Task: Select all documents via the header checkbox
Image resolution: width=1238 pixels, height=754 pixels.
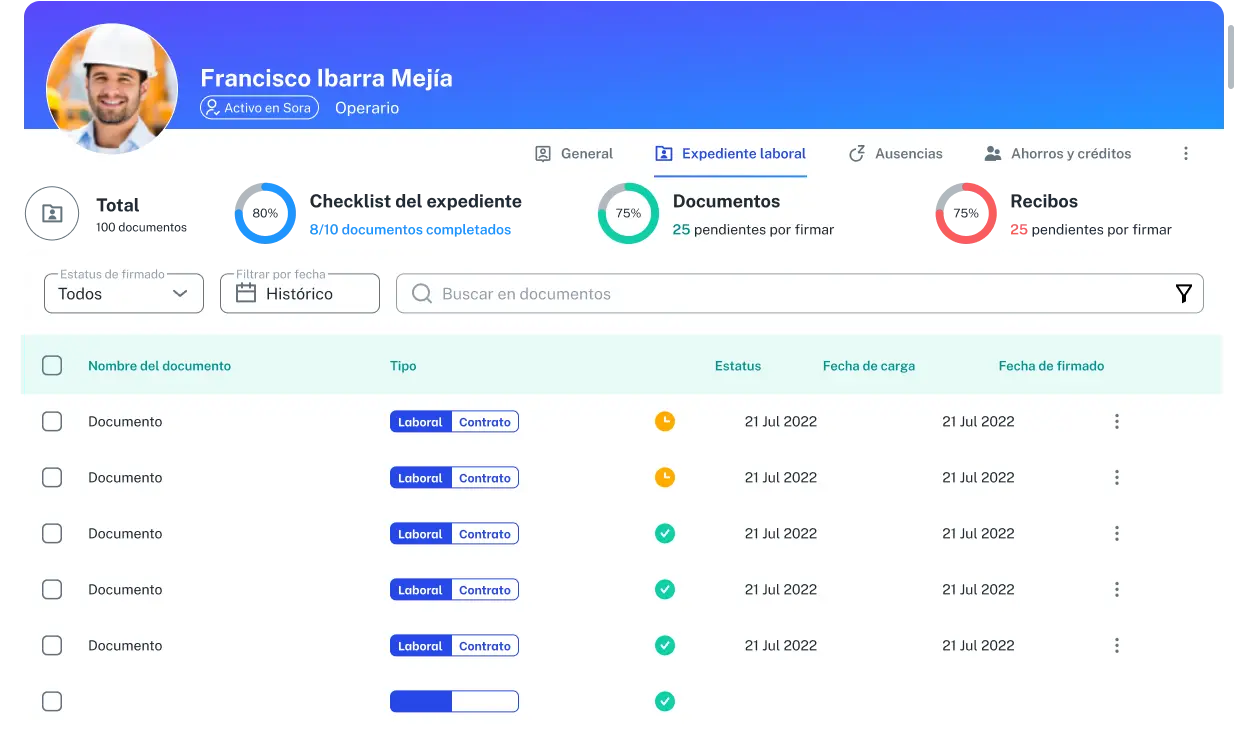Action: pyautogui.click(x=52, y=365)
